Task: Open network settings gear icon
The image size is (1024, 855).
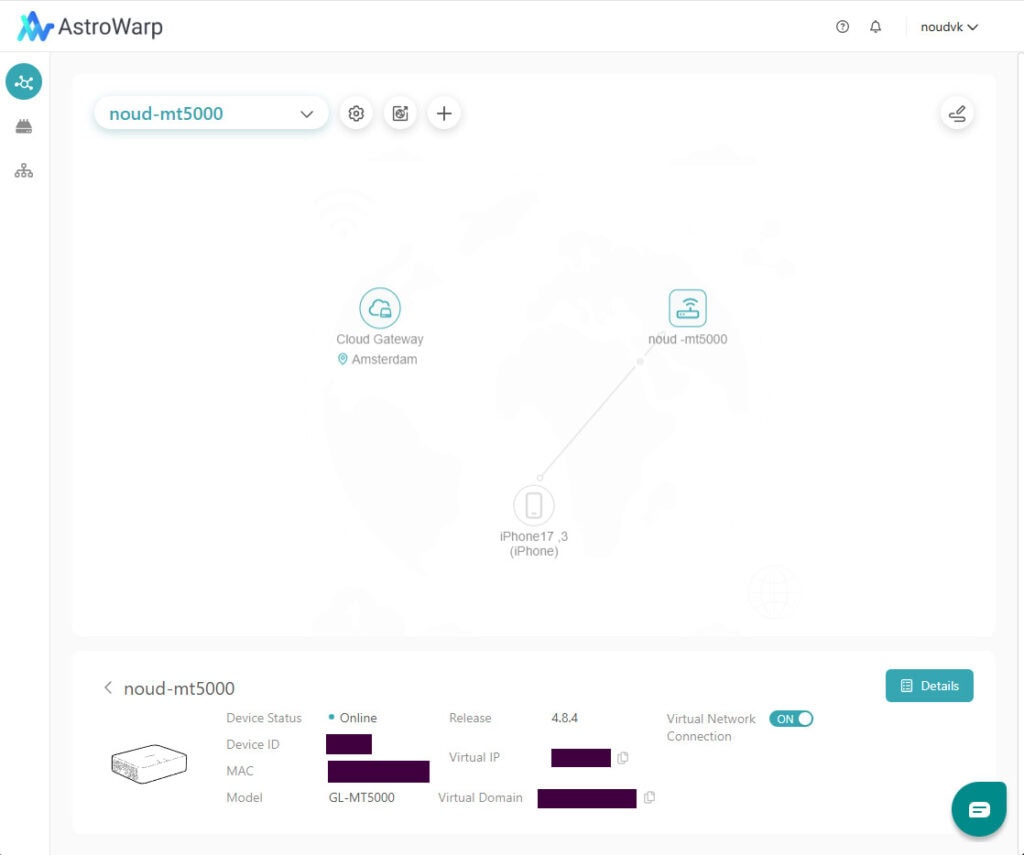Action: 356,114
